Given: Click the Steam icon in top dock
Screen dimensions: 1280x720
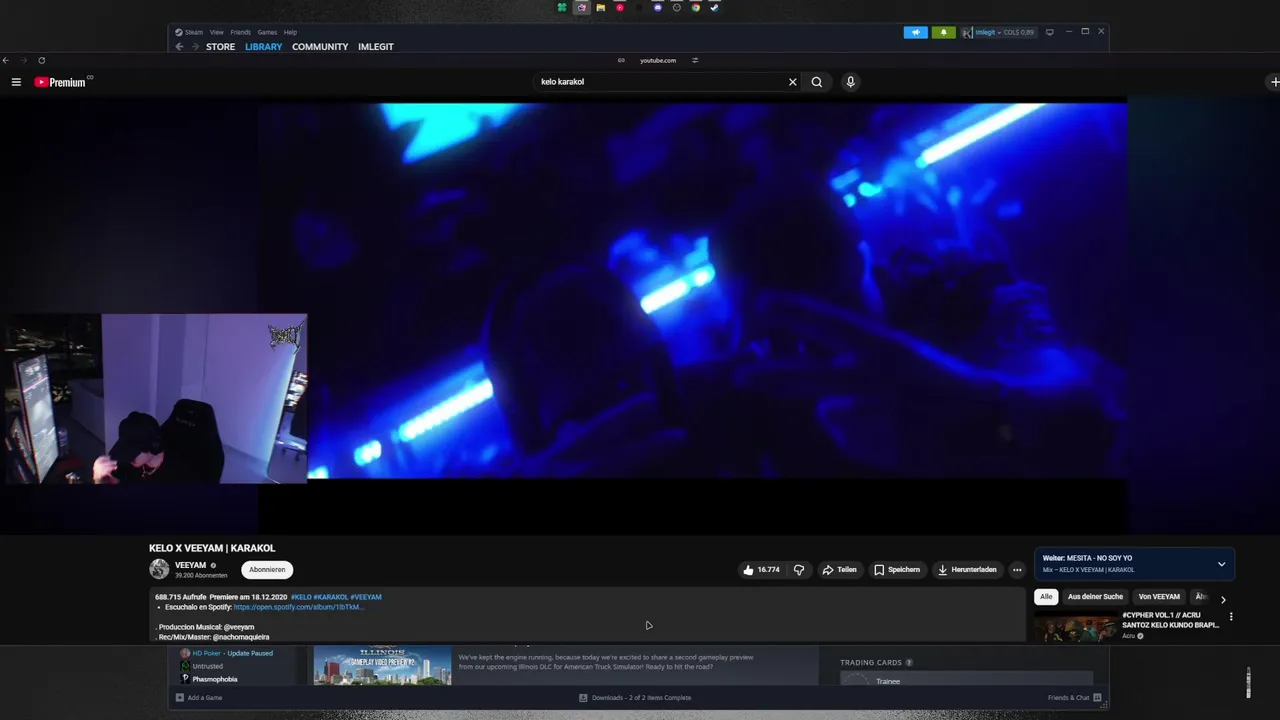Looking at the screenshot, I should (714, 7).
